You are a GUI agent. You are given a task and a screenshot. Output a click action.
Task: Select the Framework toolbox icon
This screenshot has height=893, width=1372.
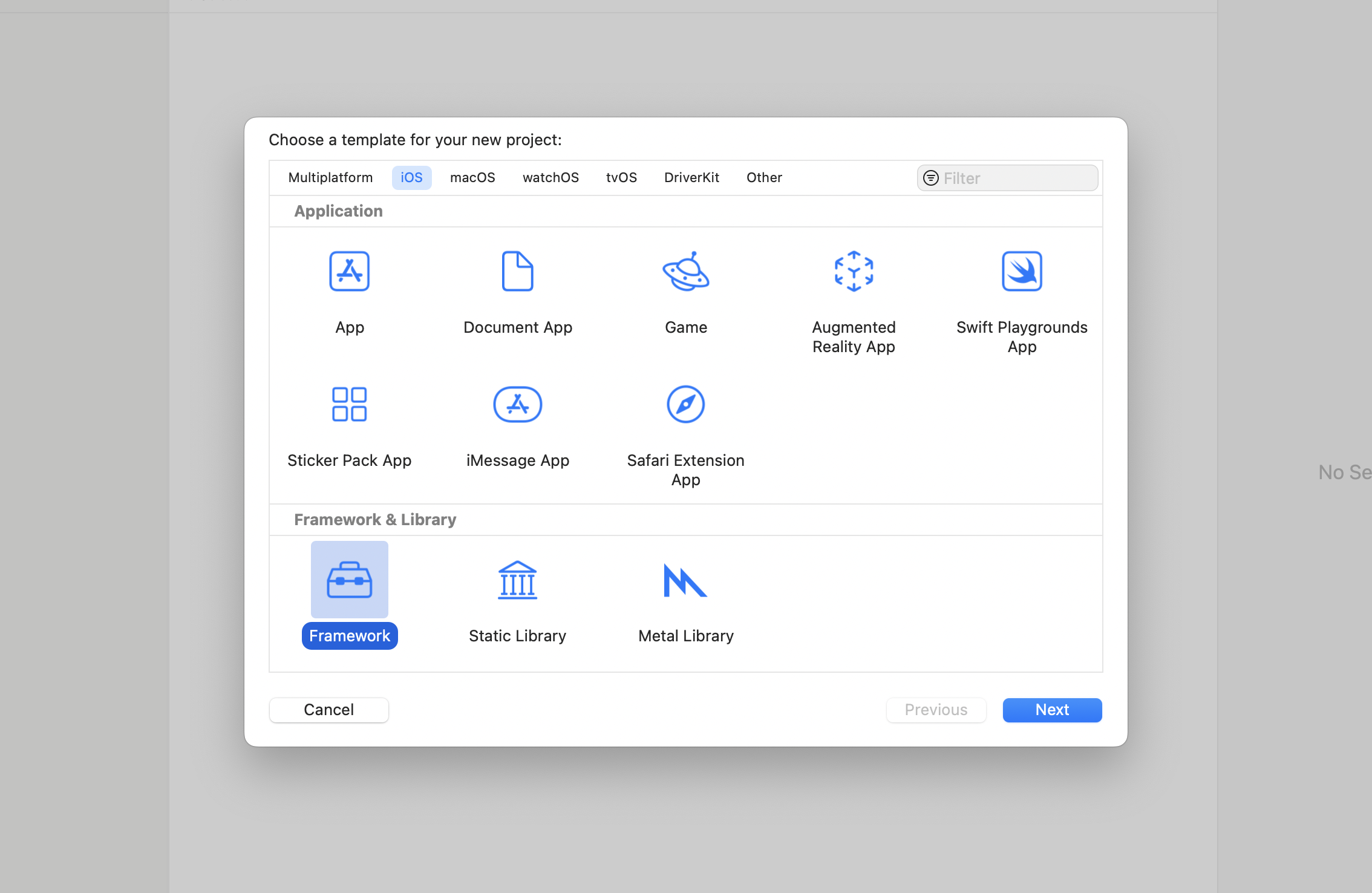point(349,580)
